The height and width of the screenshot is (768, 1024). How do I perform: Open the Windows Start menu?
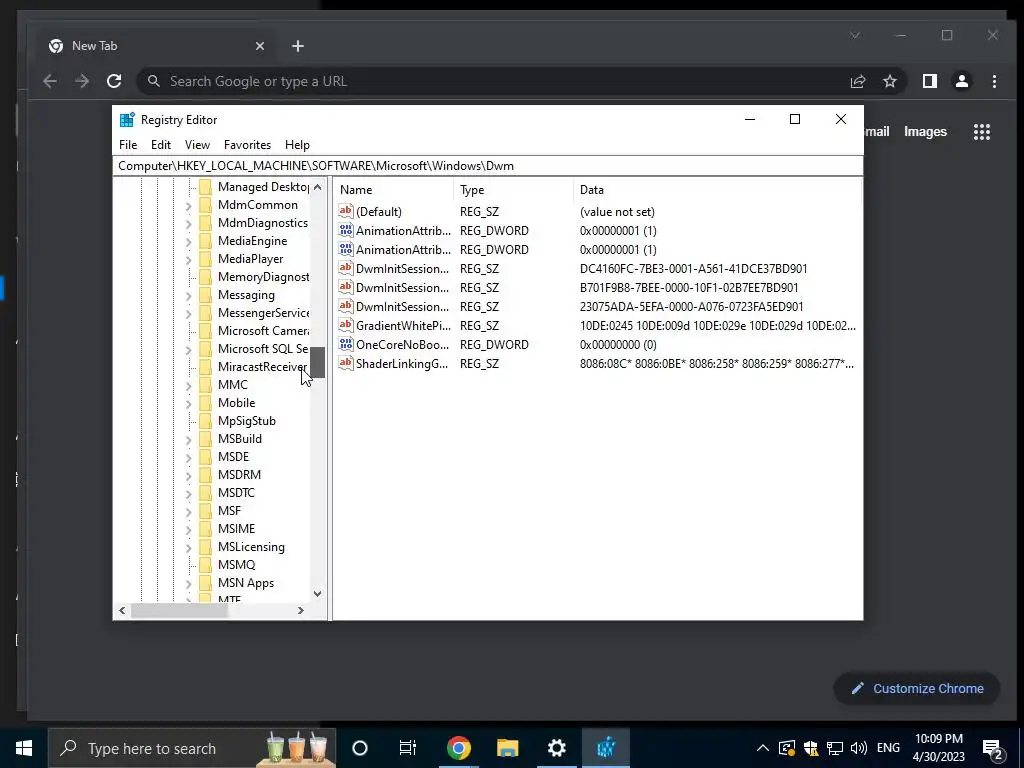[24, 748]
